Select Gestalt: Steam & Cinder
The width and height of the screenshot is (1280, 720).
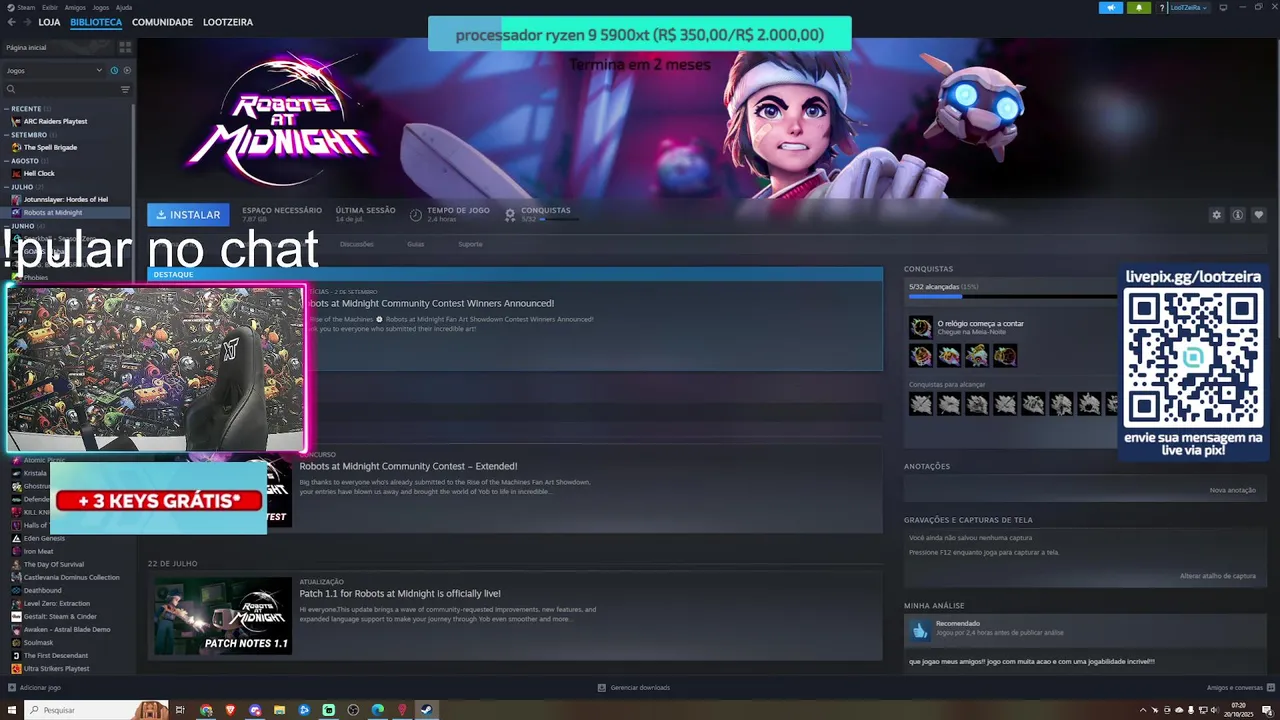click(x=60, y=616)
